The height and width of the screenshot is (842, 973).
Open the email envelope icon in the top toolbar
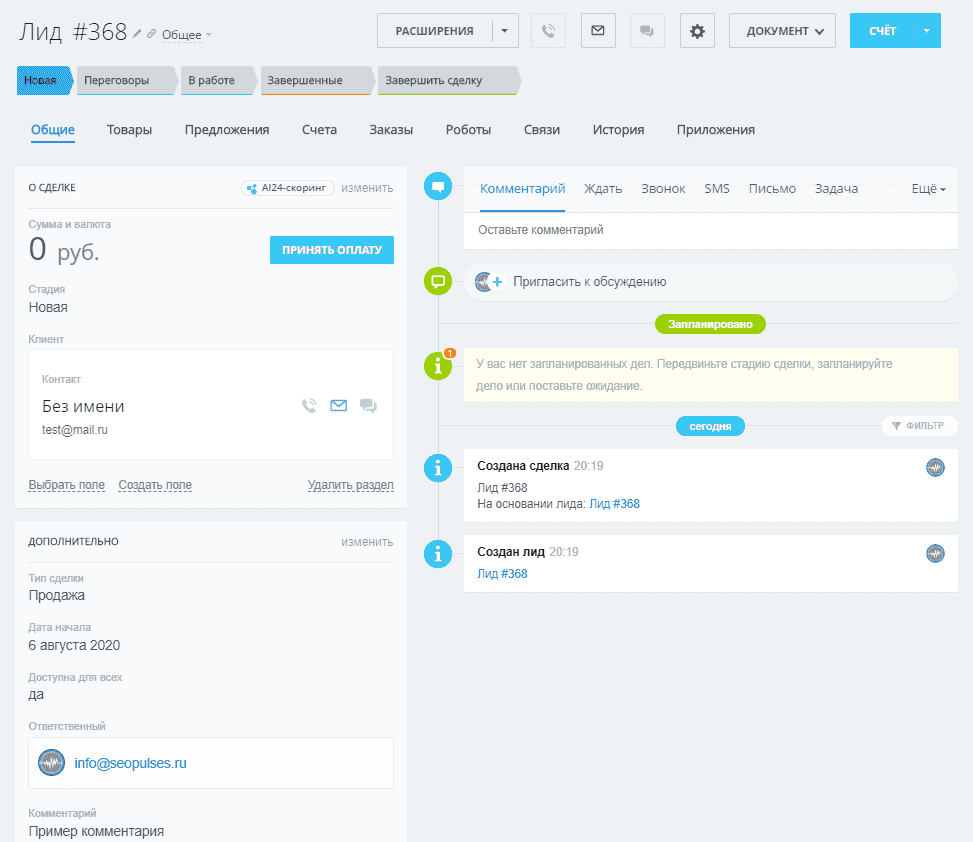(598, 30)
